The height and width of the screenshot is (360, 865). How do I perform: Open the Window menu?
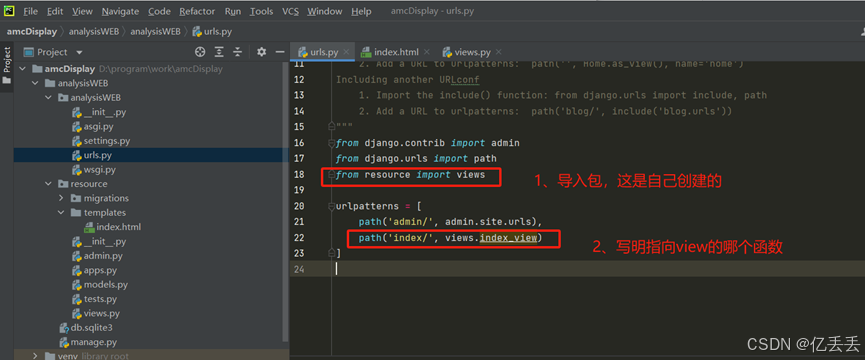point(324,11)
